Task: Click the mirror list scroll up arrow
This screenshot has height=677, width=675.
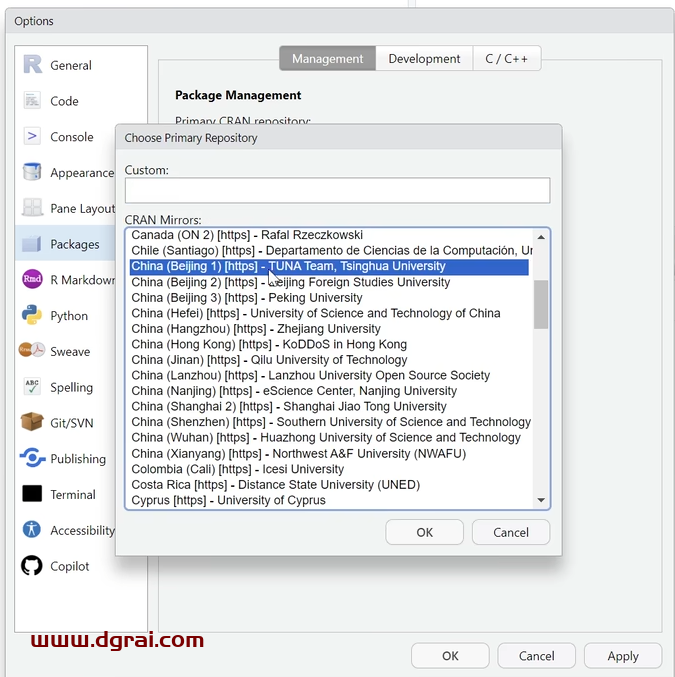Action: point(541,237)
